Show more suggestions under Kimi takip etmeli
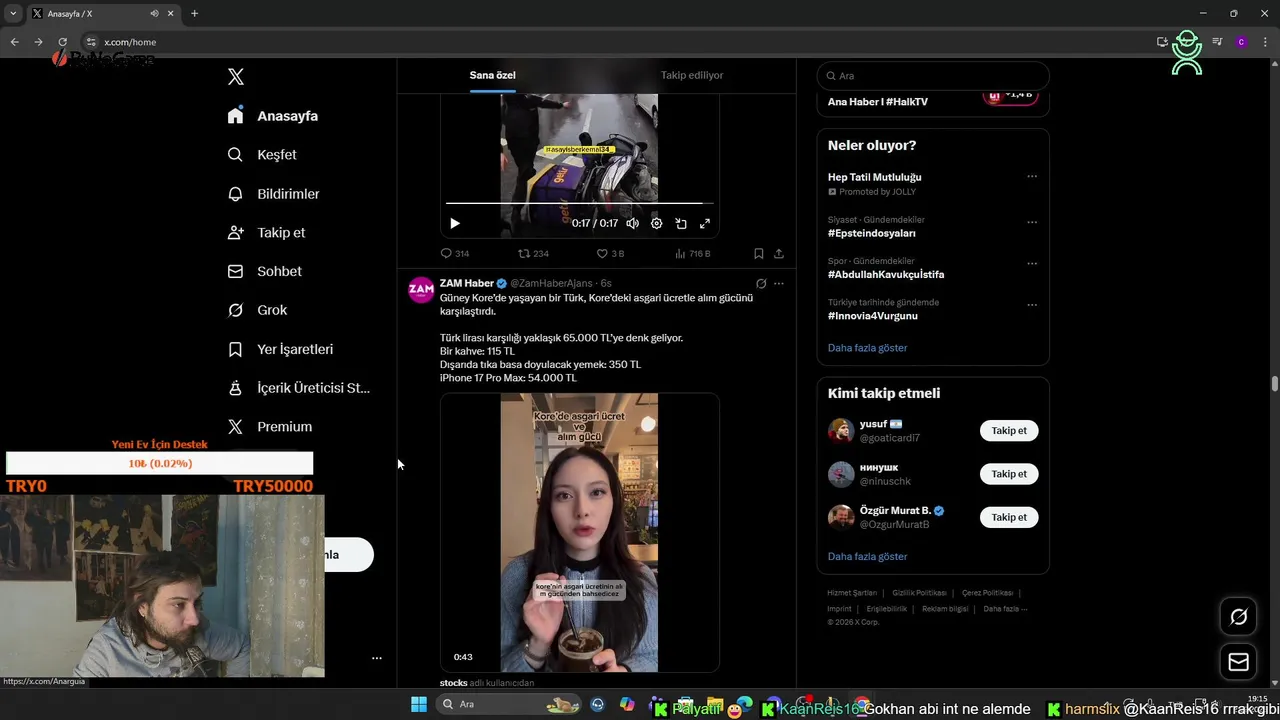The height and width of the screenshot is (720, 1280). [x=868, y=556]
